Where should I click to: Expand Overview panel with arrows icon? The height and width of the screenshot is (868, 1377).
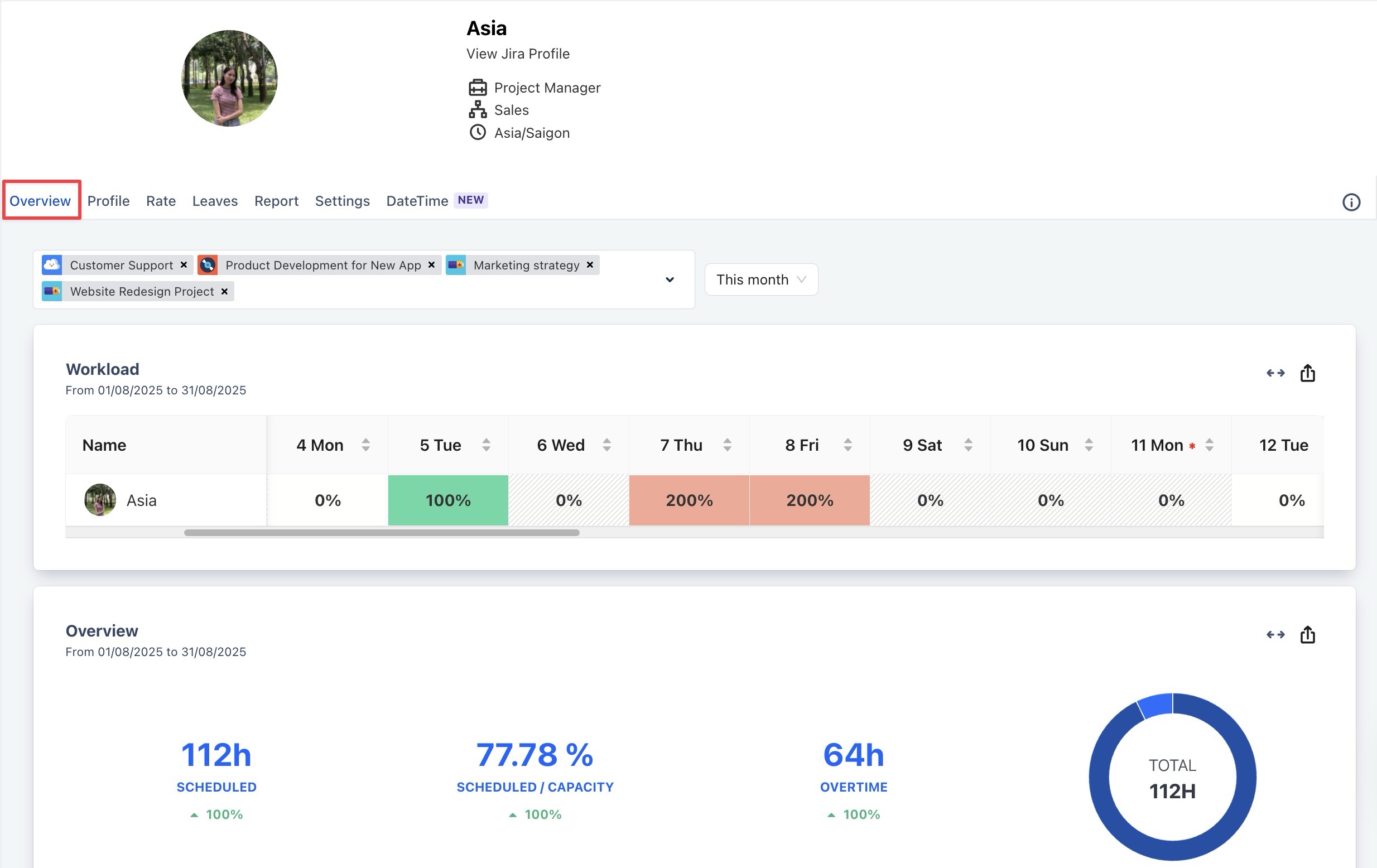coord(1275,635)
